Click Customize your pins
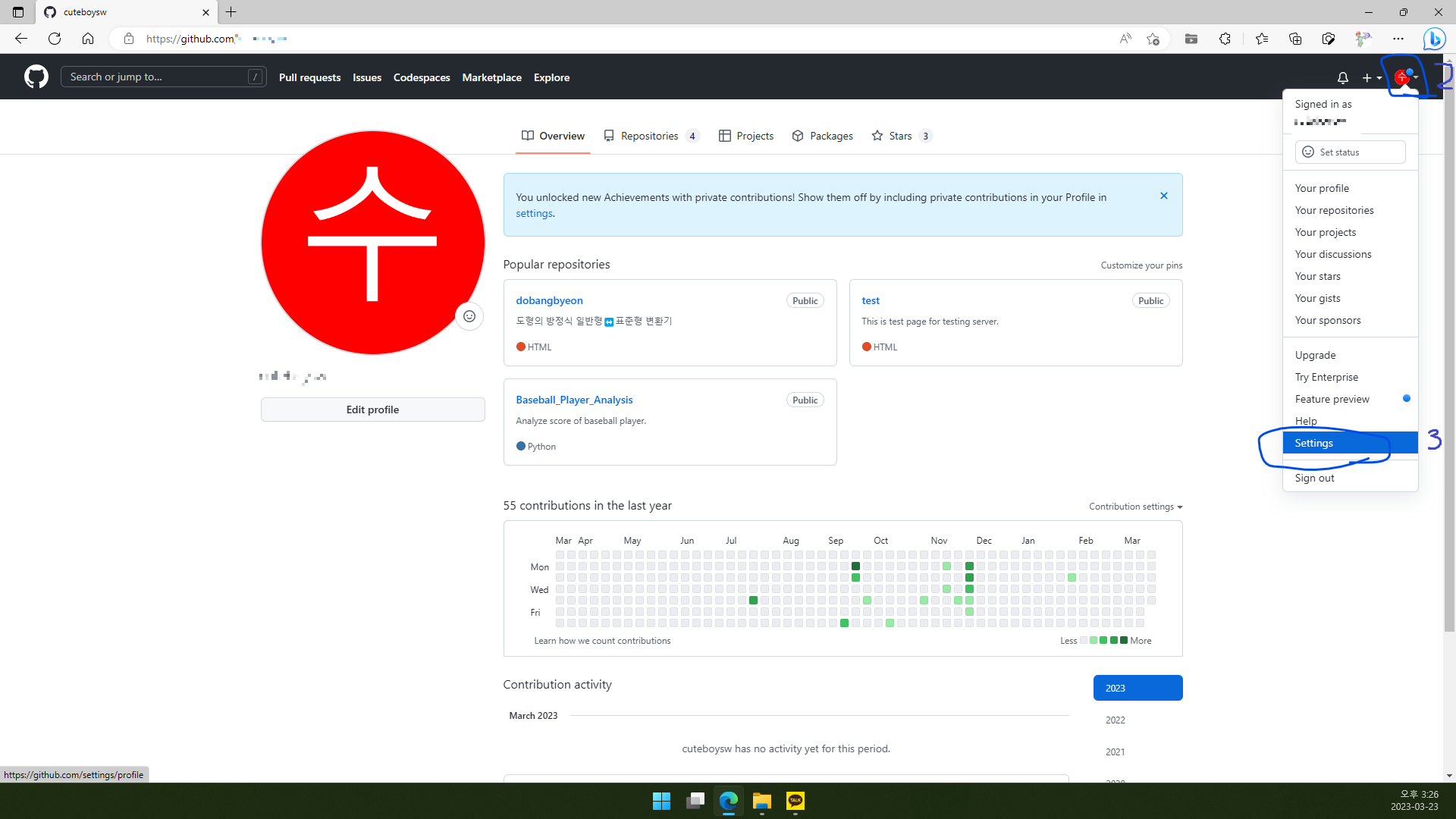The width and height of the screenshot is (1456, 819). (1141, 265)
